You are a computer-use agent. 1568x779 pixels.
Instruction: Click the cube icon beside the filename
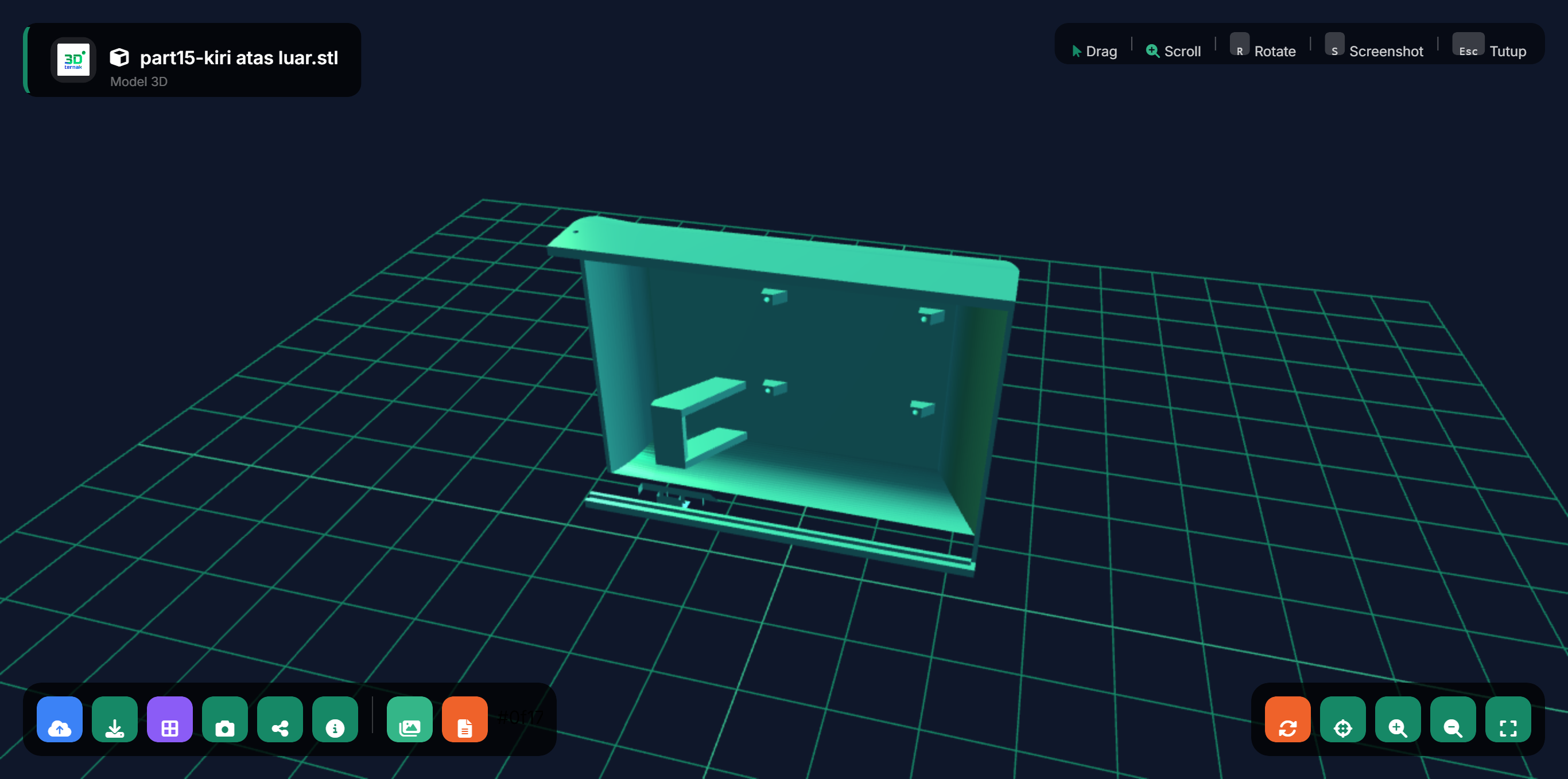pos(119,58)
